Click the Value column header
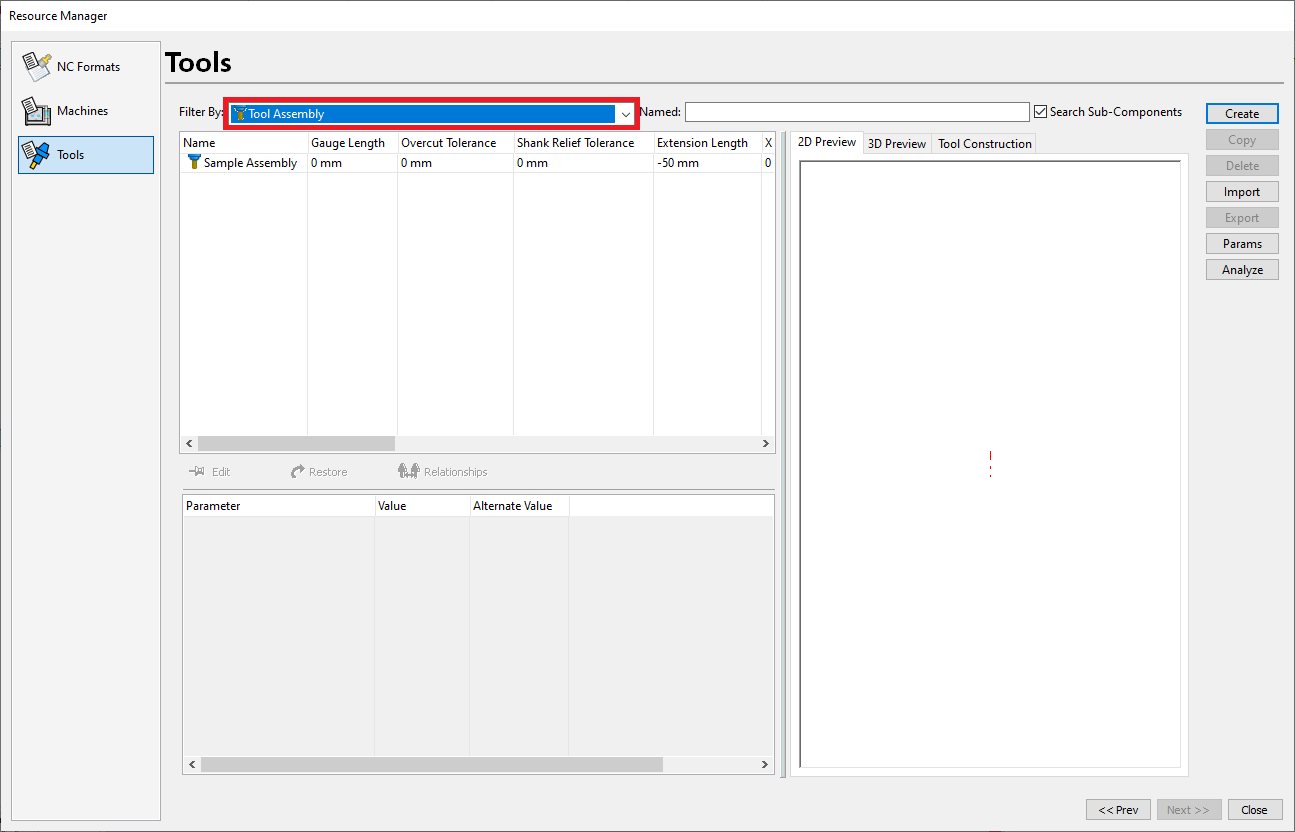1295x832 pixels. click(422, 506)
